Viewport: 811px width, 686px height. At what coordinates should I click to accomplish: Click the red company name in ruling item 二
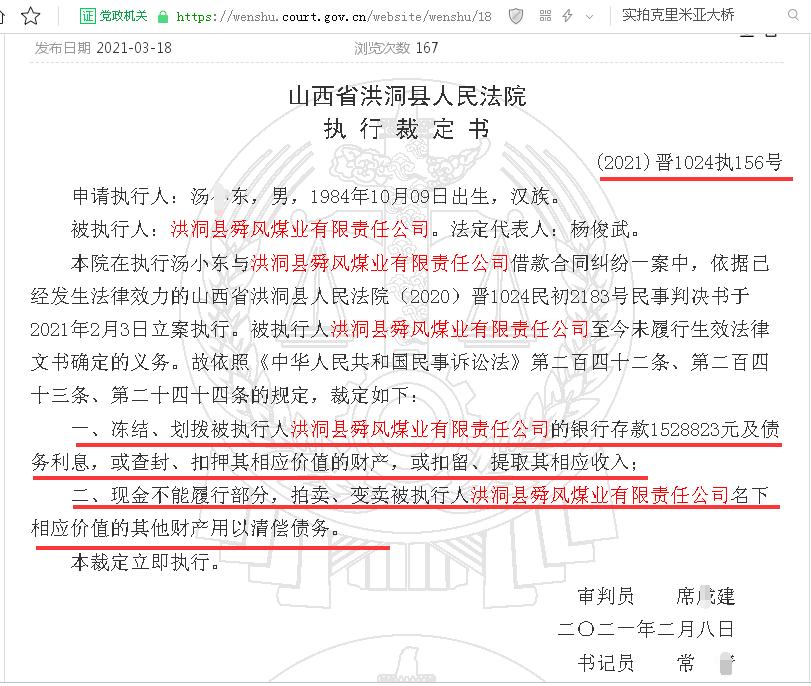pyautogui.click(x=600, y=493)
